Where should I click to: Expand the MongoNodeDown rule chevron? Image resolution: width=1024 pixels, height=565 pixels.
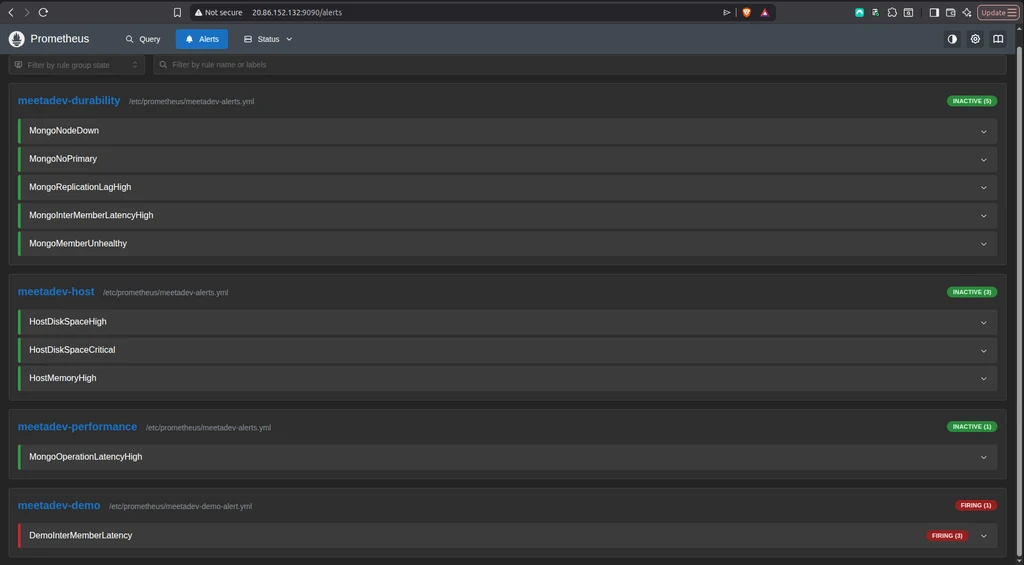984,131
